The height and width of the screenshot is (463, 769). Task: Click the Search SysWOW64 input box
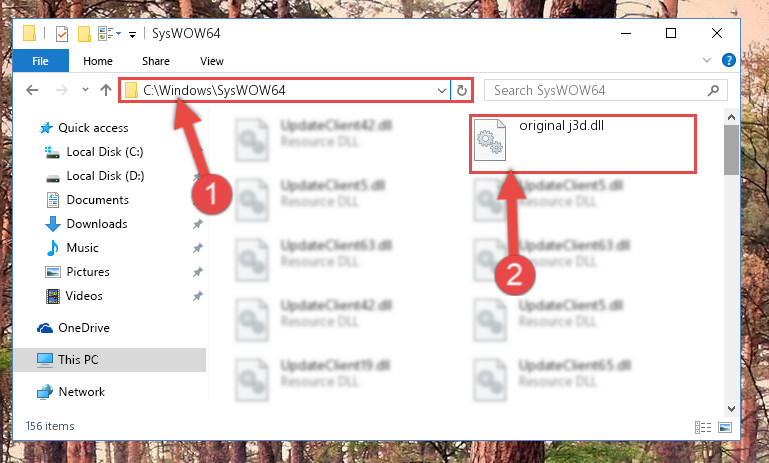(598, 90)
